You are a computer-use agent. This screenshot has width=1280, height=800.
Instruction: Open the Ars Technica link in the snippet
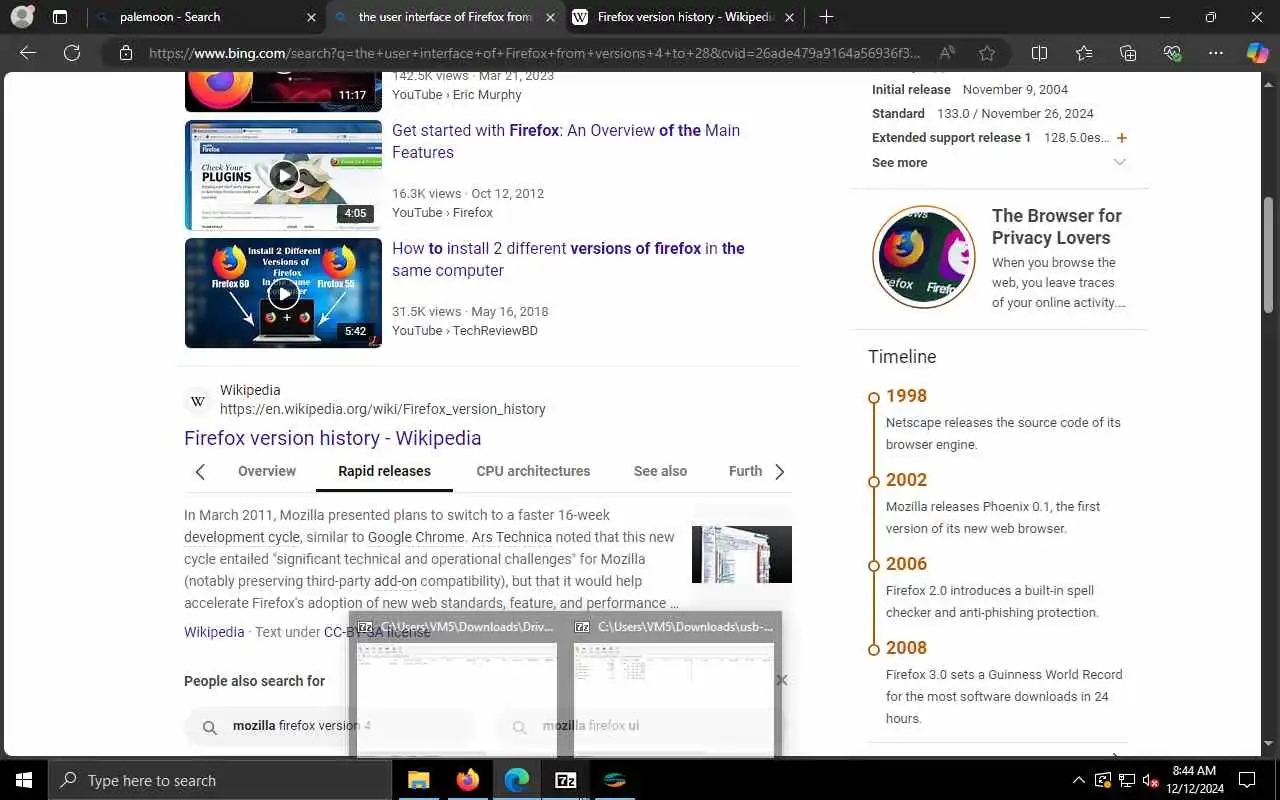511,537
